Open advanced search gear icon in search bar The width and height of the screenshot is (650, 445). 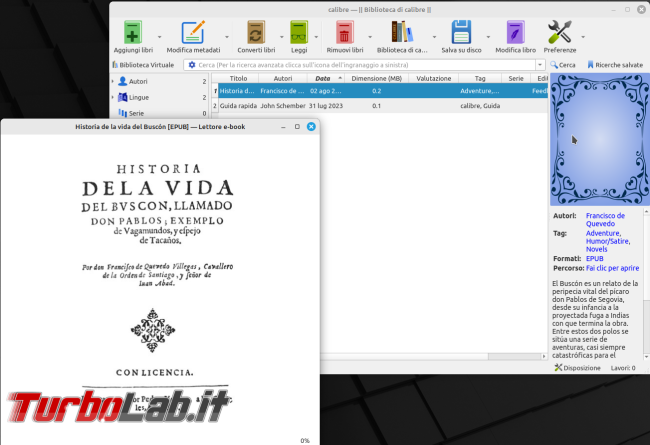192,65
